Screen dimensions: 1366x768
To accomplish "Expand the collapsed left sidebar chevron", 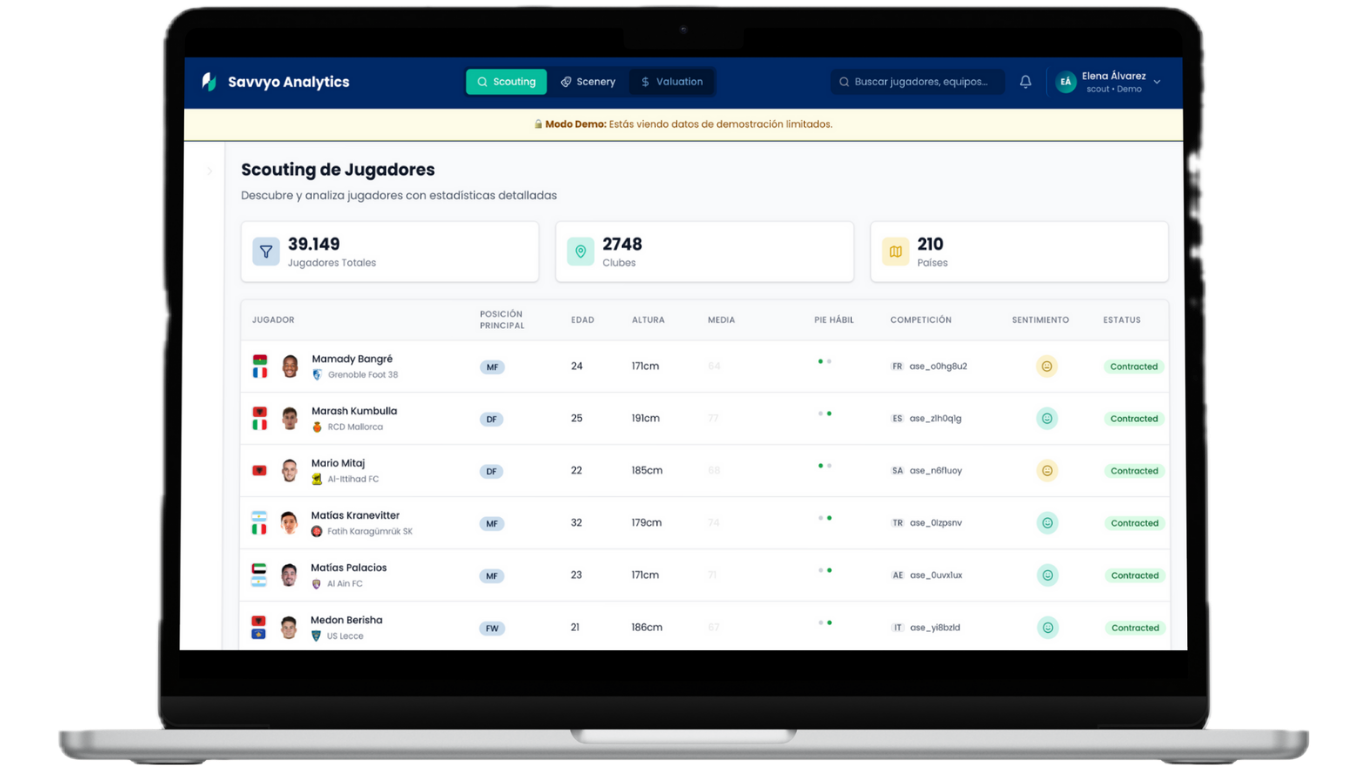I will click(x=209, y=171).
